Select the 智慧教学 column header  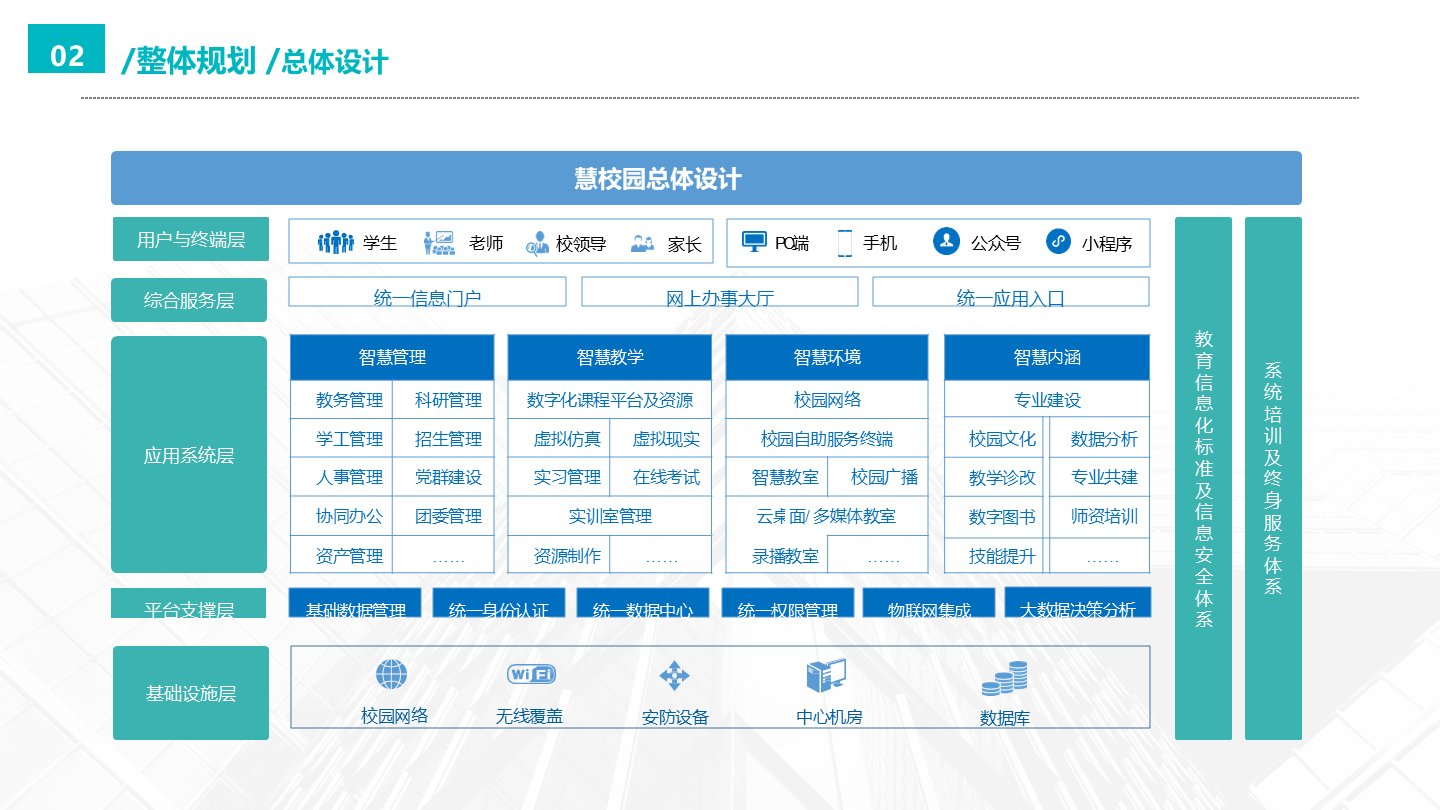click(x=610, y=357)
